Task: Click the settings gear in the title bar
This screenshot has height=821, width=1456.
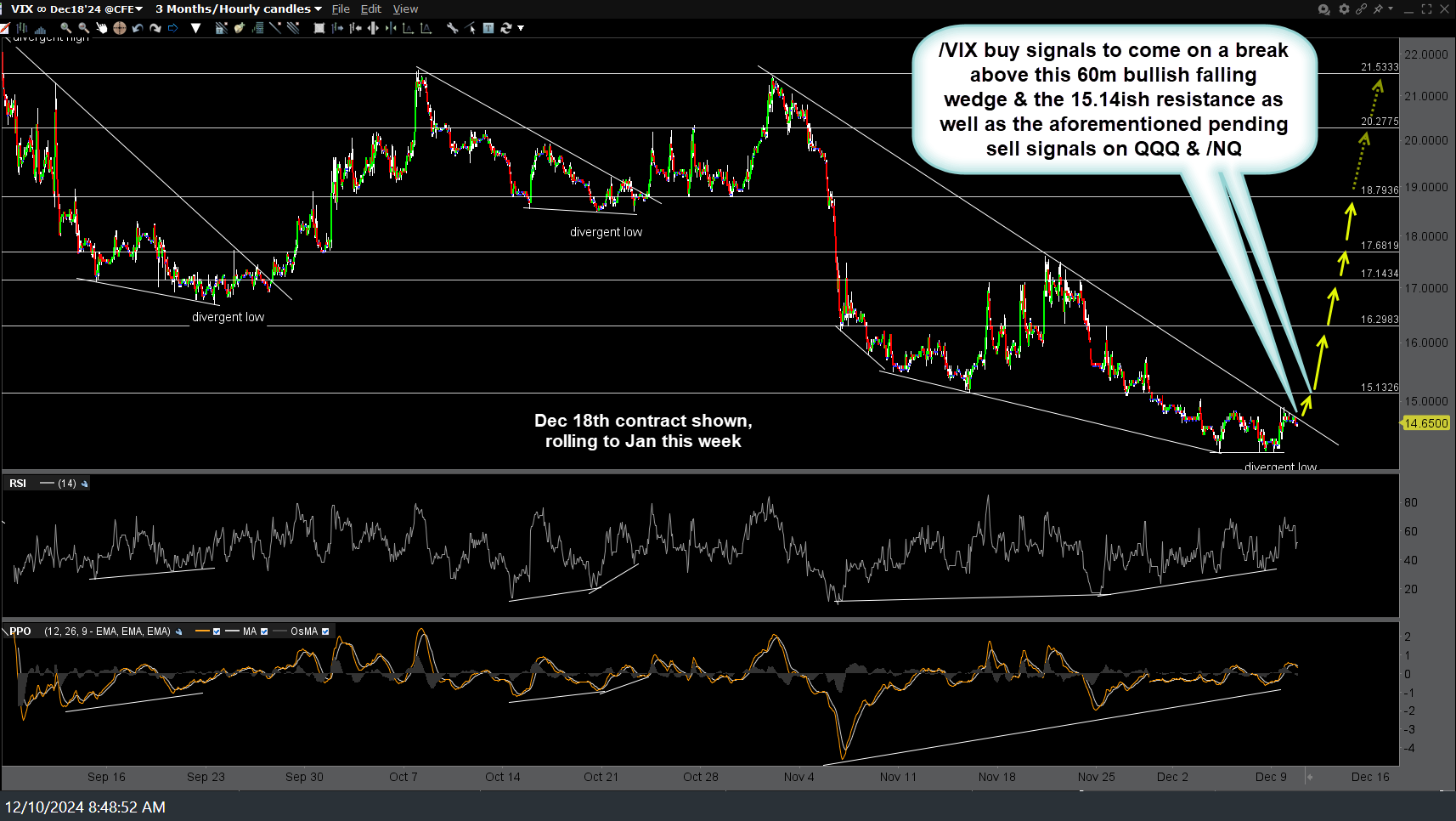Action: 1344,9
